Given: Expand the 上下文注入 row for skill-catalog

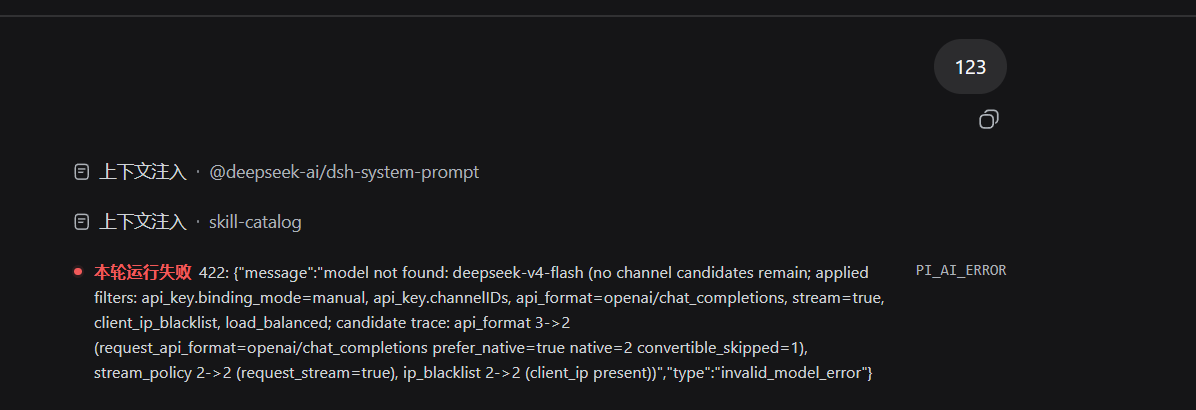Looking at the screenshot, I should (x=143, y=223).
